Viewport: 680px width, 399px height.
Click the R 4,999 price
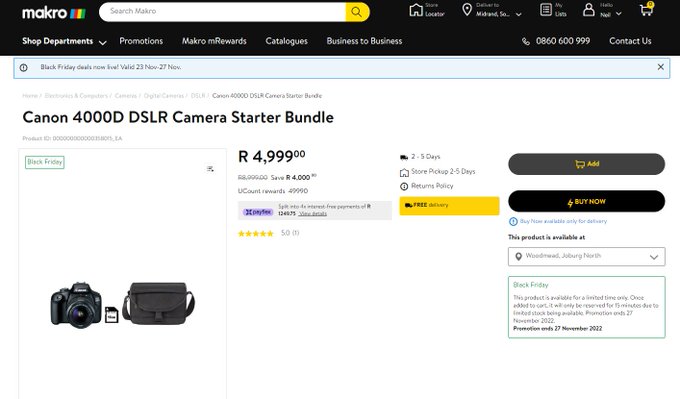click(x=271, y=156)
